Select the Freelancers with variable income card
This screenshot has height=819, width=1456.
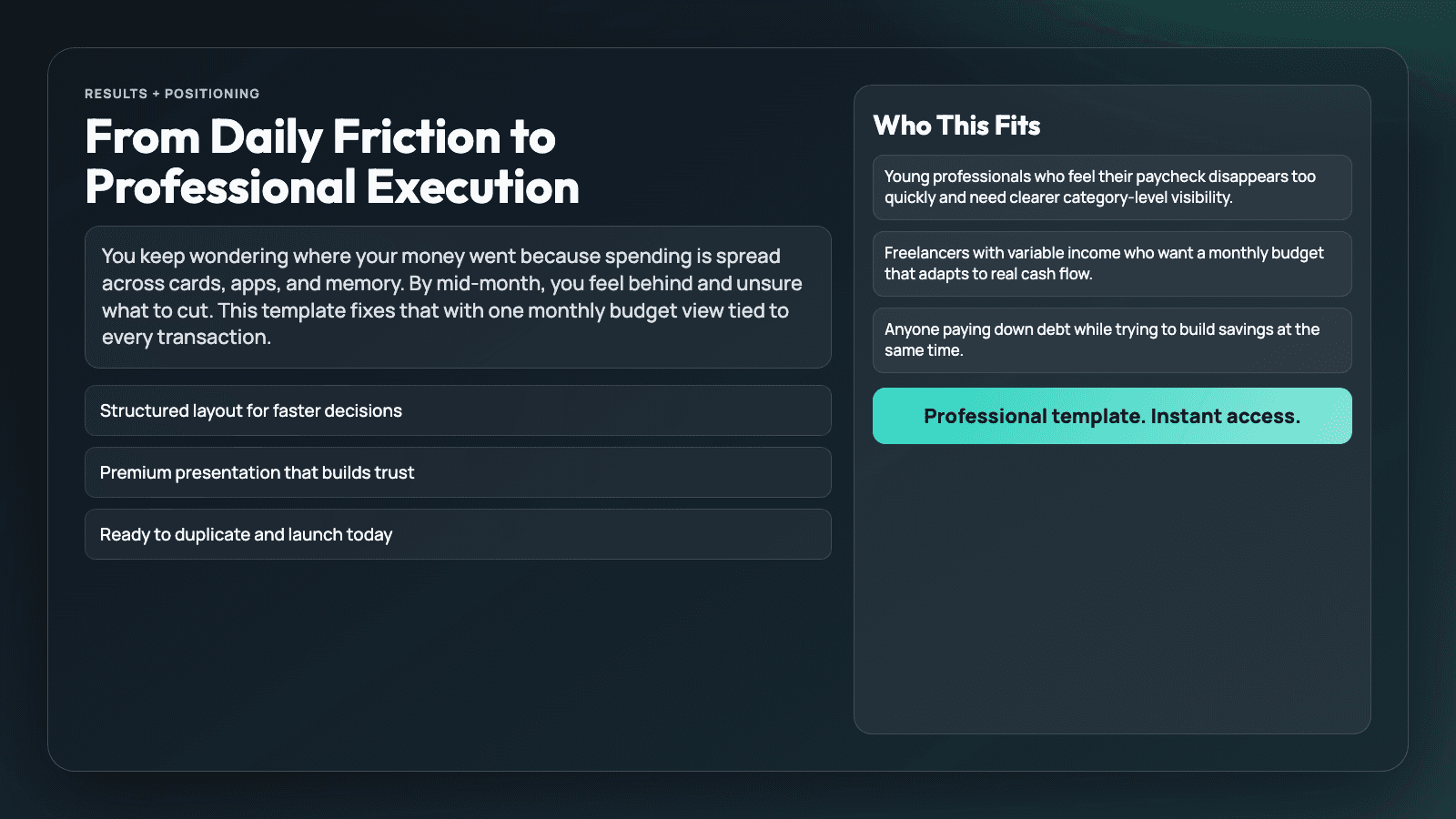[x=1111, y=264]
